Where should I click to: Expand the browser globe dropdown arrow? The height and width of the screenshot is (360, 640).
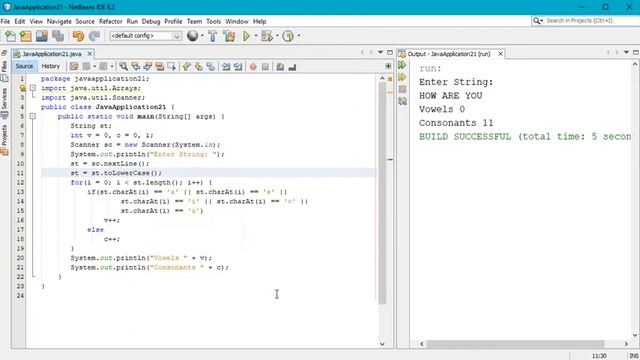point(202,36)
